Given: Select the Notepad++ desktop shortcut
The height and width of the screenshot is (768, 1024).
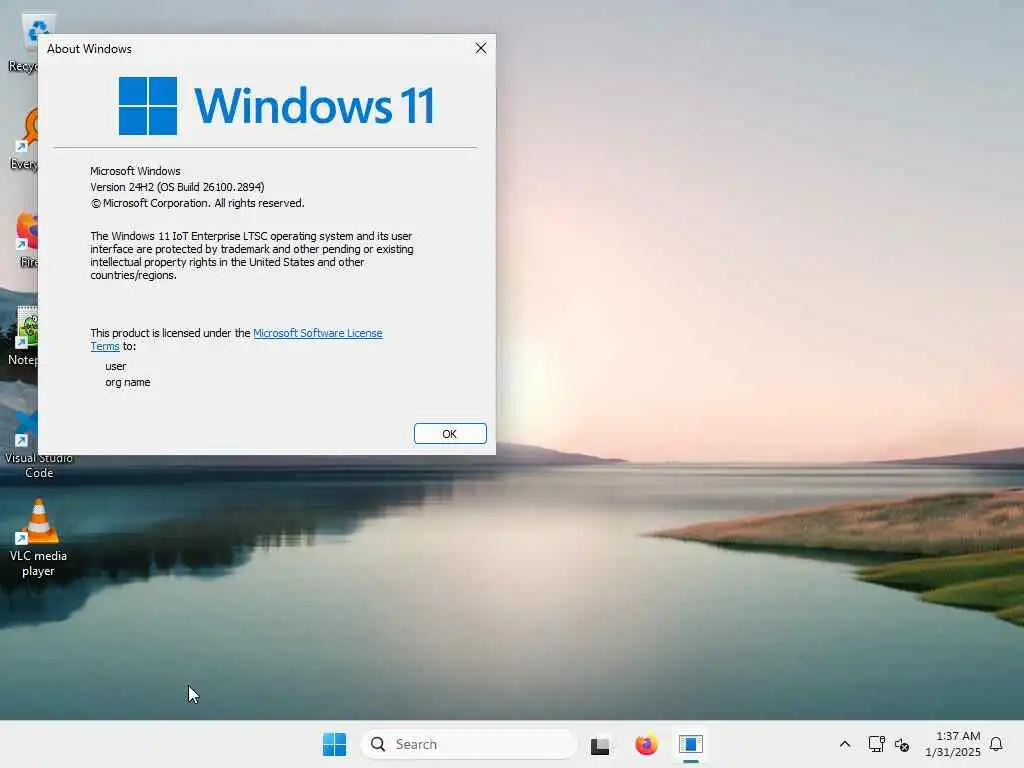Looking at the screenshot, I should click(22, 336).
